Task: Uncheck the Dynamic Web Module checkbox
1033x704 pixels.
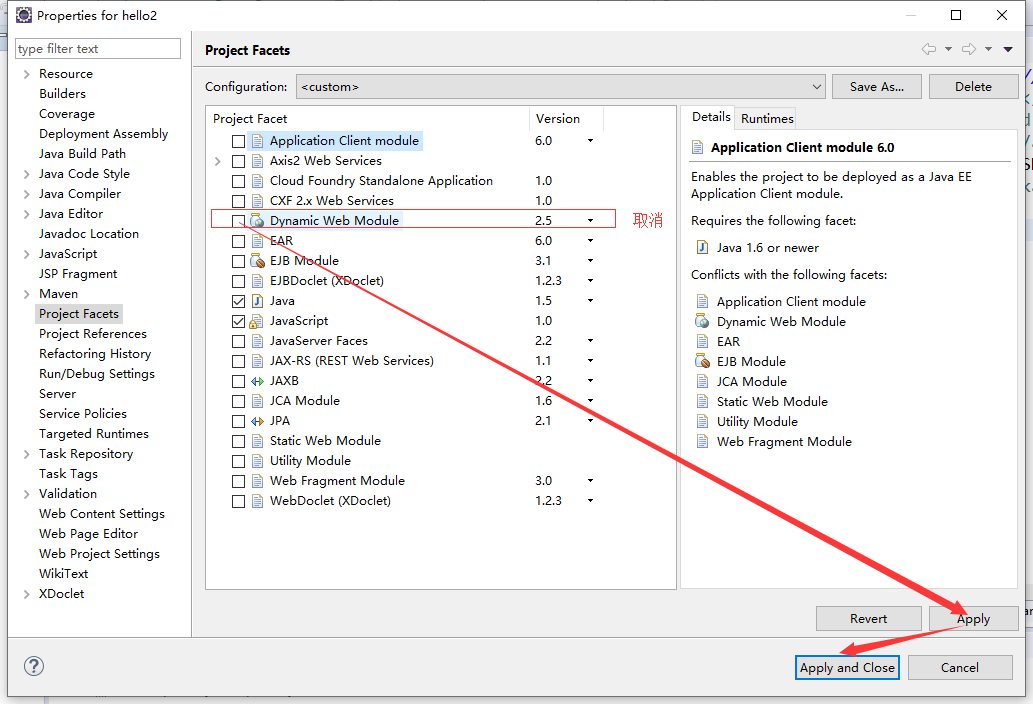Action: [x=238, y=221]
